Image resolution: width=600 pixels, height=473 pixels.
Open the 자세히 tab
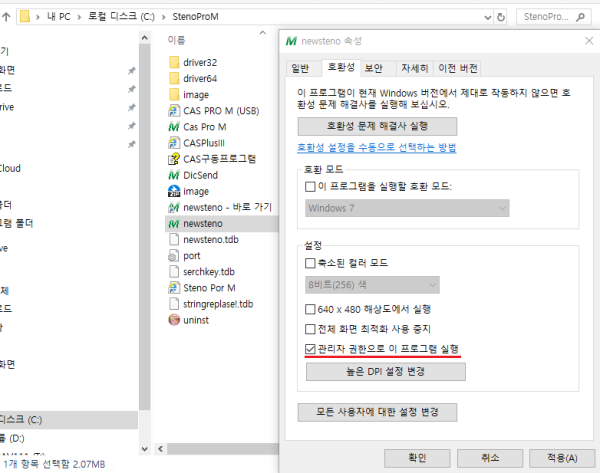(414, 69)
